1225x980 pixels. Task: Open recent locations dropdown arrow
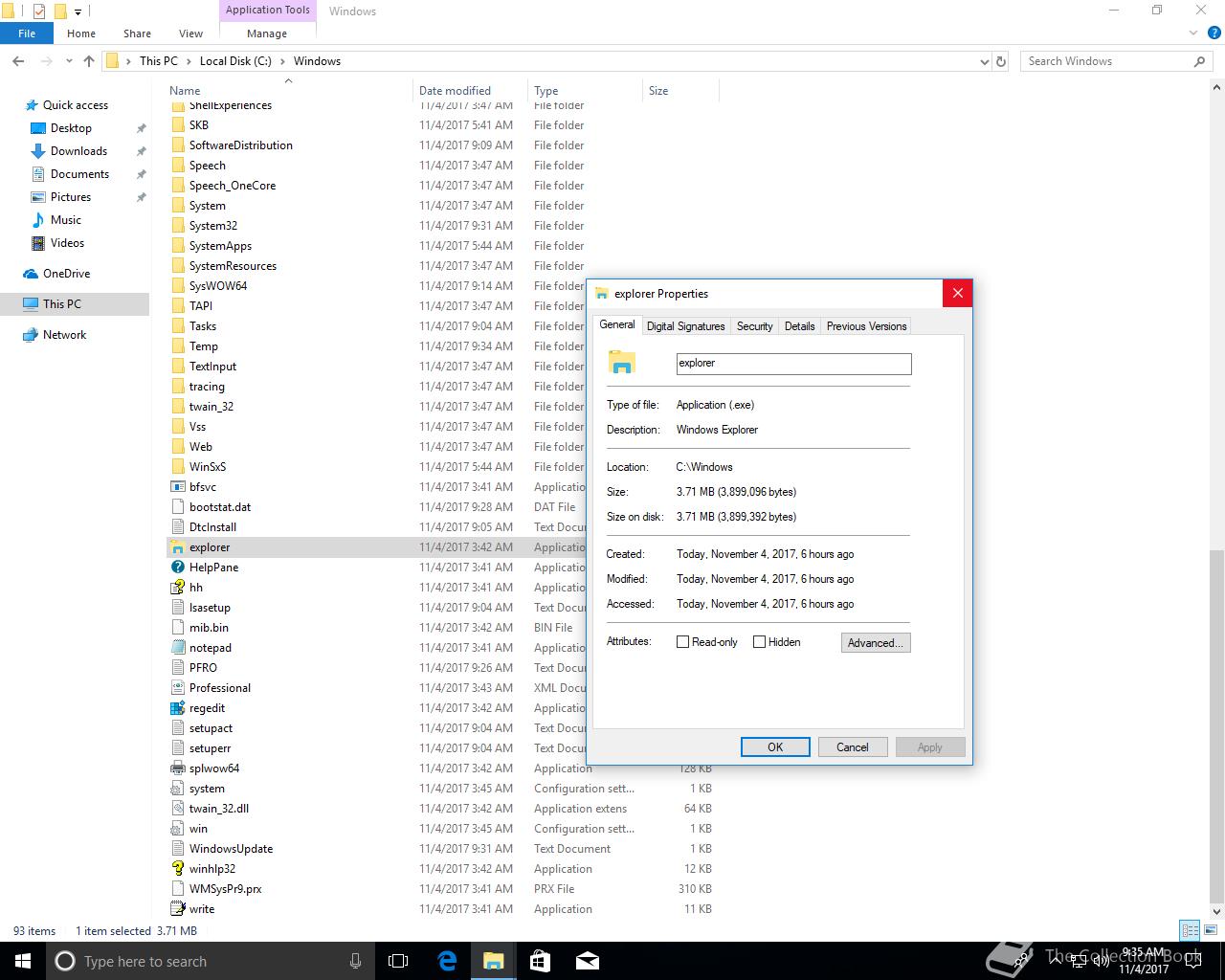(x=69, y=61)
